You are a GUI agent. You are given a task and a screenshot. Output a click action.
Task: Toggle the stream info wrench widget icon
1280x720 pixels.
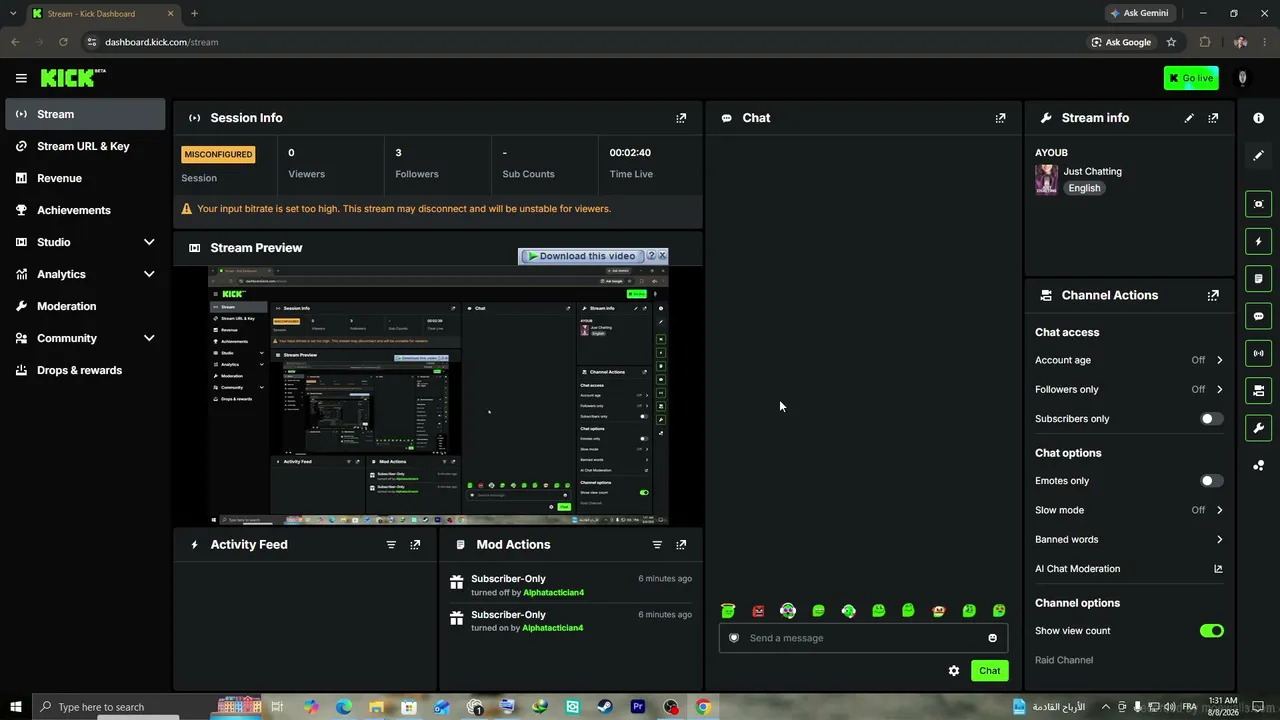pos(1258,428)
